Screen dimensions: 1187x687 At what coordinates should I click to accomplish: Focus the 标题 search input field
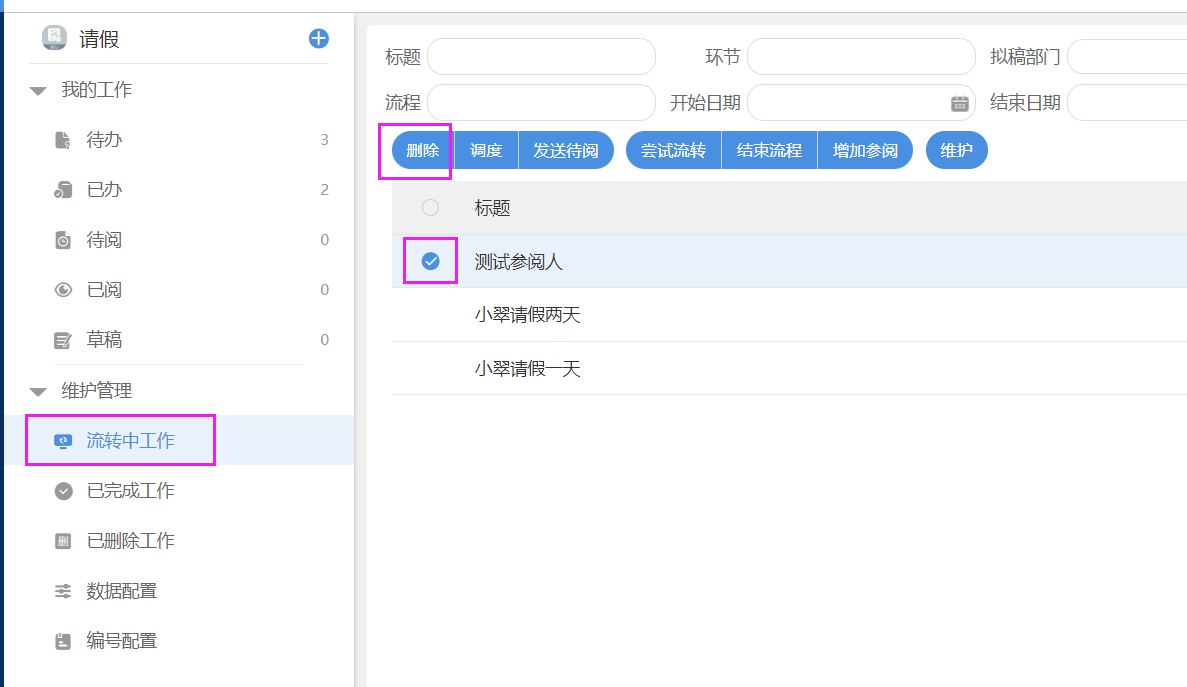[541, 57]
